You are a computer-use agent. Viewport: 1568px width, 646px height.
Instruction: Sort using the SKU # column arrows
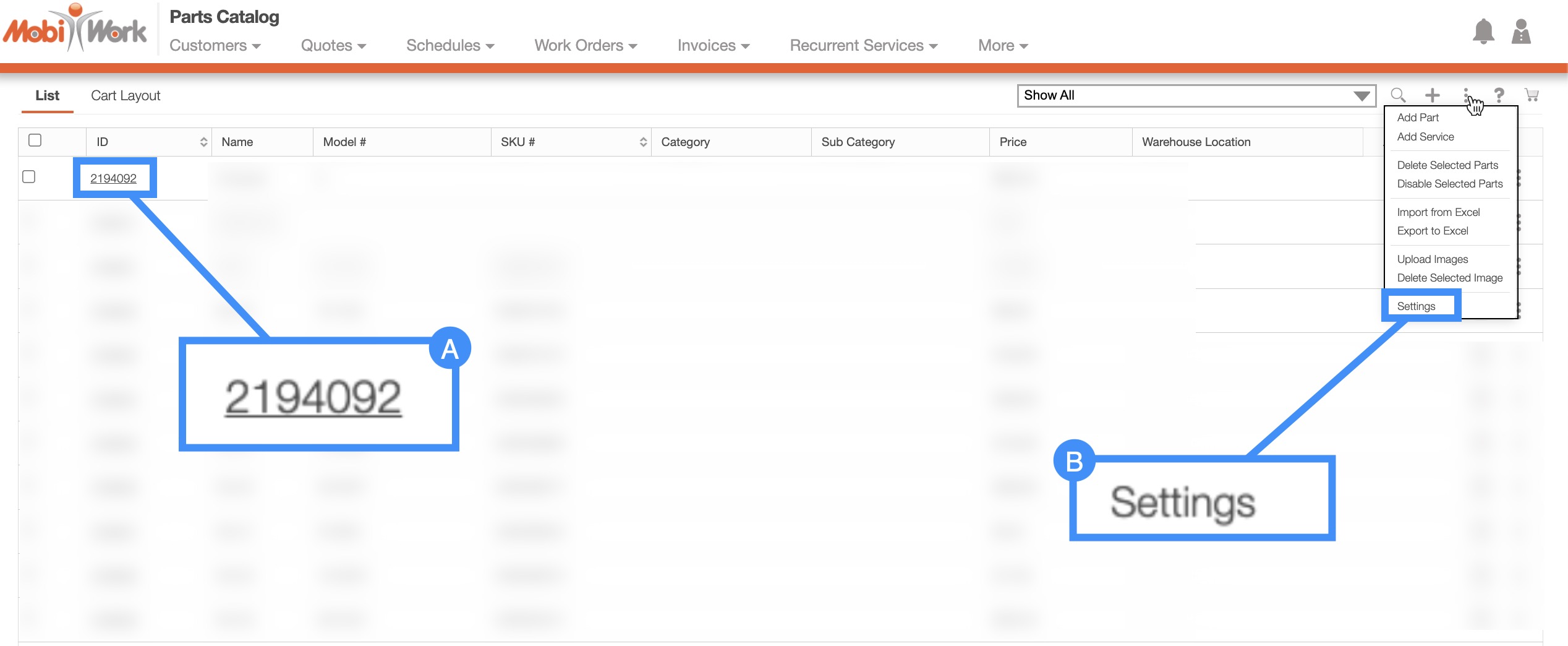point(643,142)
